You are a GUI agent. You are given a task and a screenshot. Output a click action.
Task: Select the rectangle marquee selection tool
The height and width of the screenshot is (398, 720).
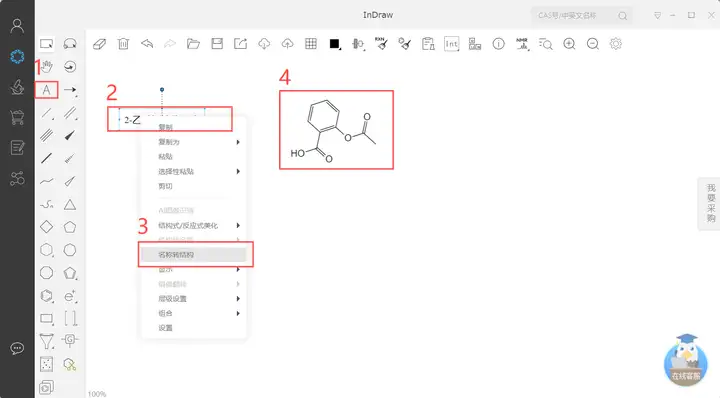click(x=46, y=44)
